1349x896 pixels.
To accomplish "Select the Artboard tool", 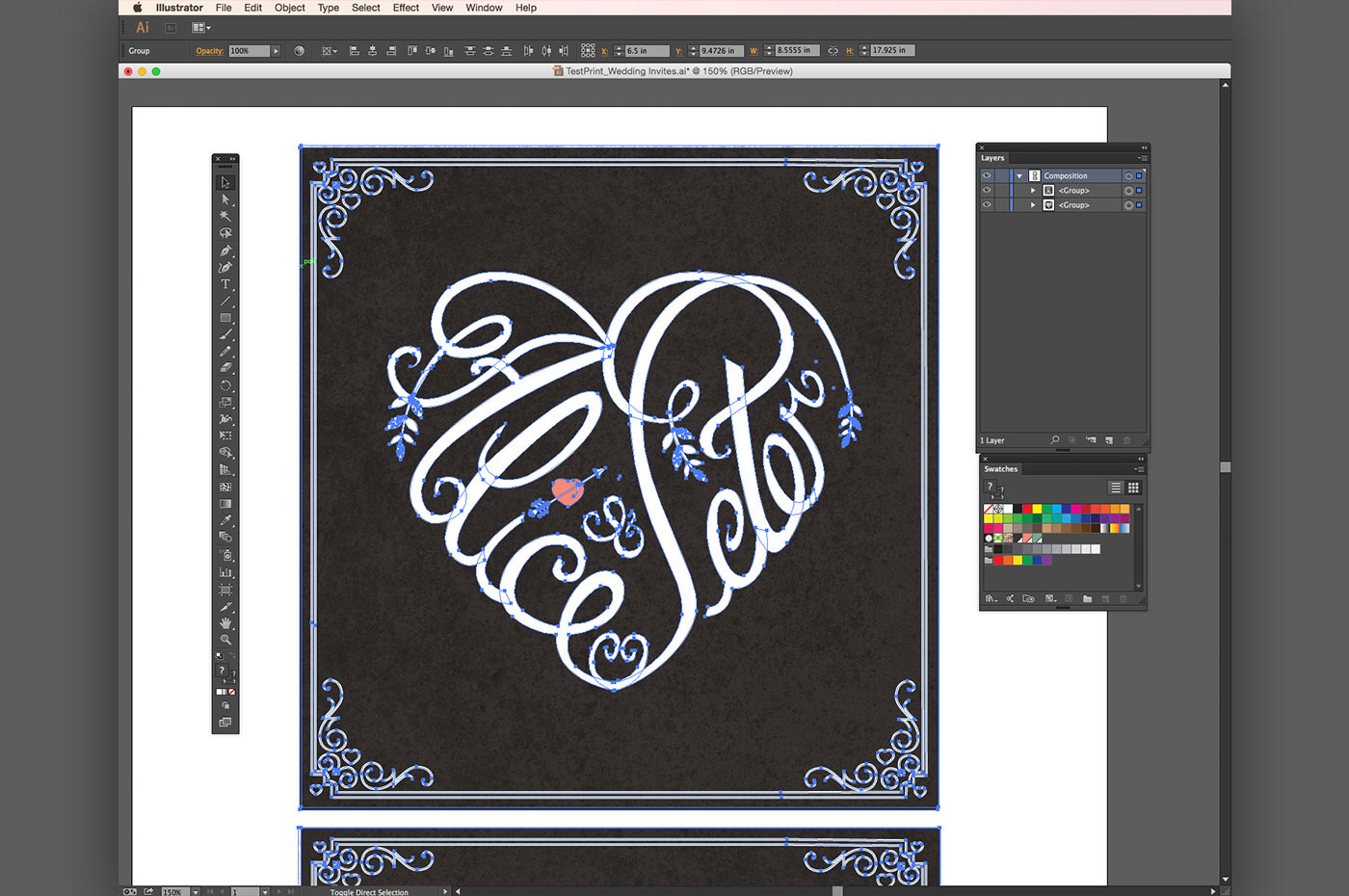I will [225, 590].
